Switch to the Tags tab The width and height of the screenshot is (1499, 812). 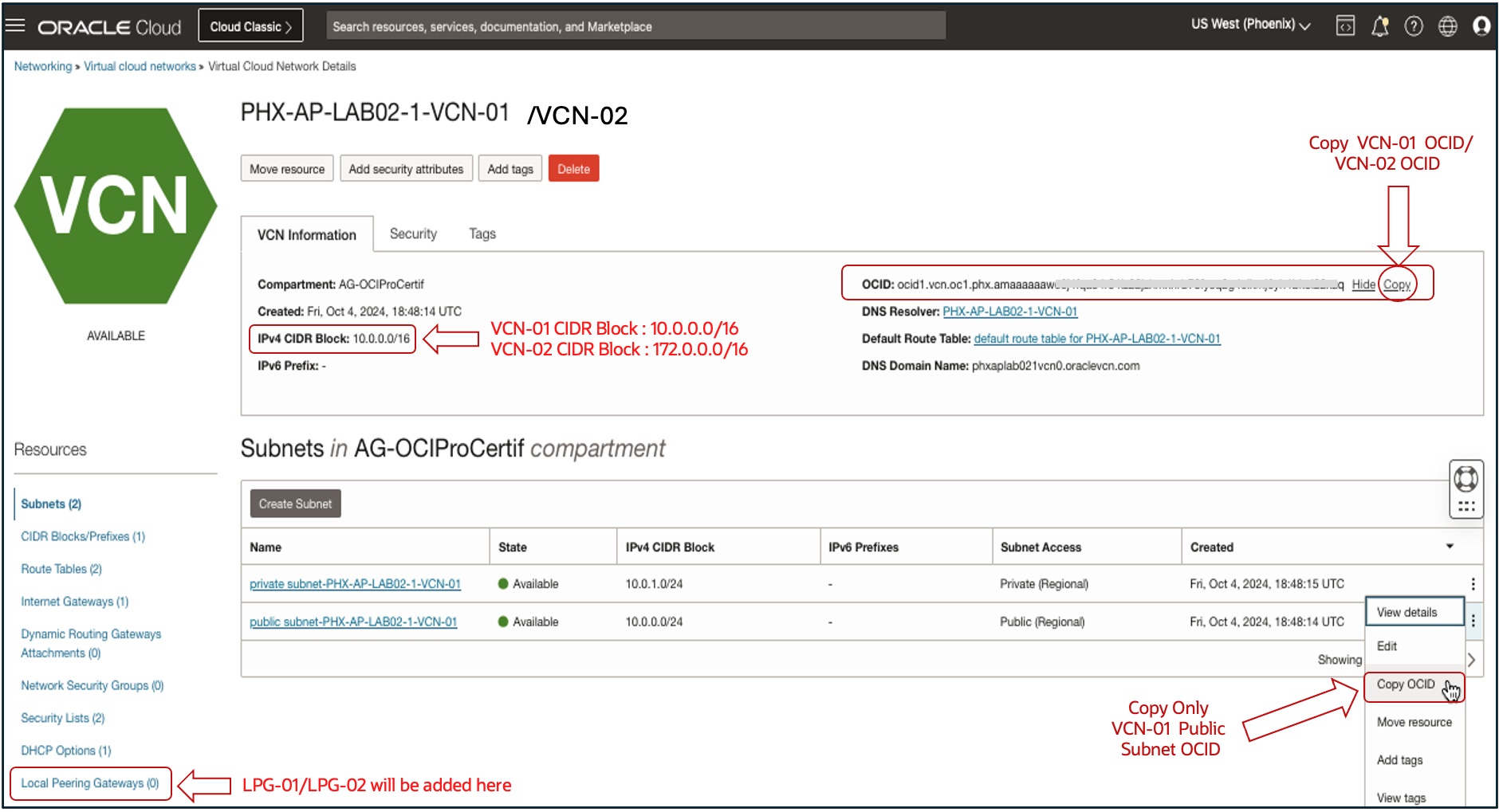(482, 233)
